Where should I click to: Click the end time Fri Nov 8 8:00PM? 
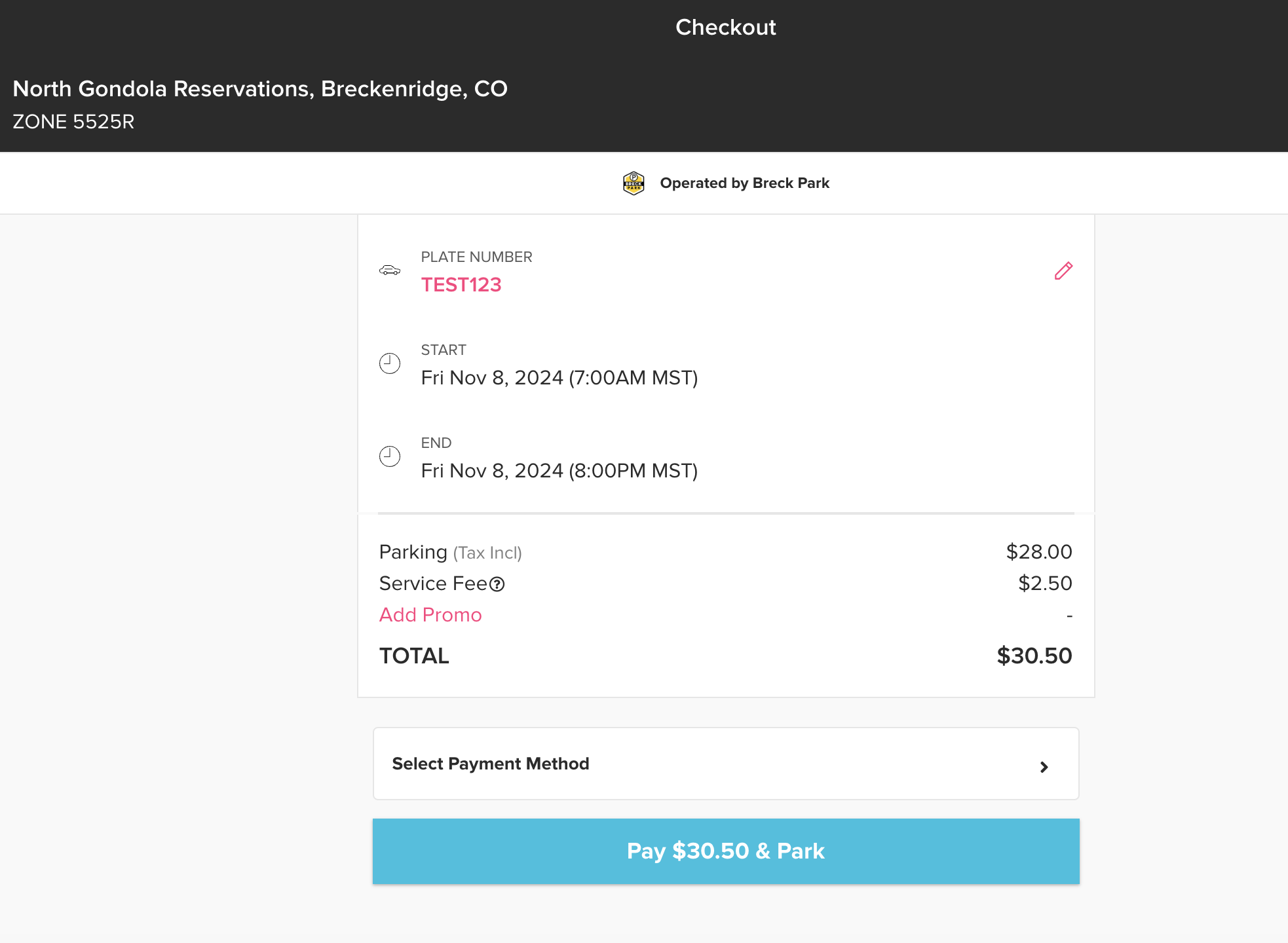pyautogui.click(x=559, y=471)
